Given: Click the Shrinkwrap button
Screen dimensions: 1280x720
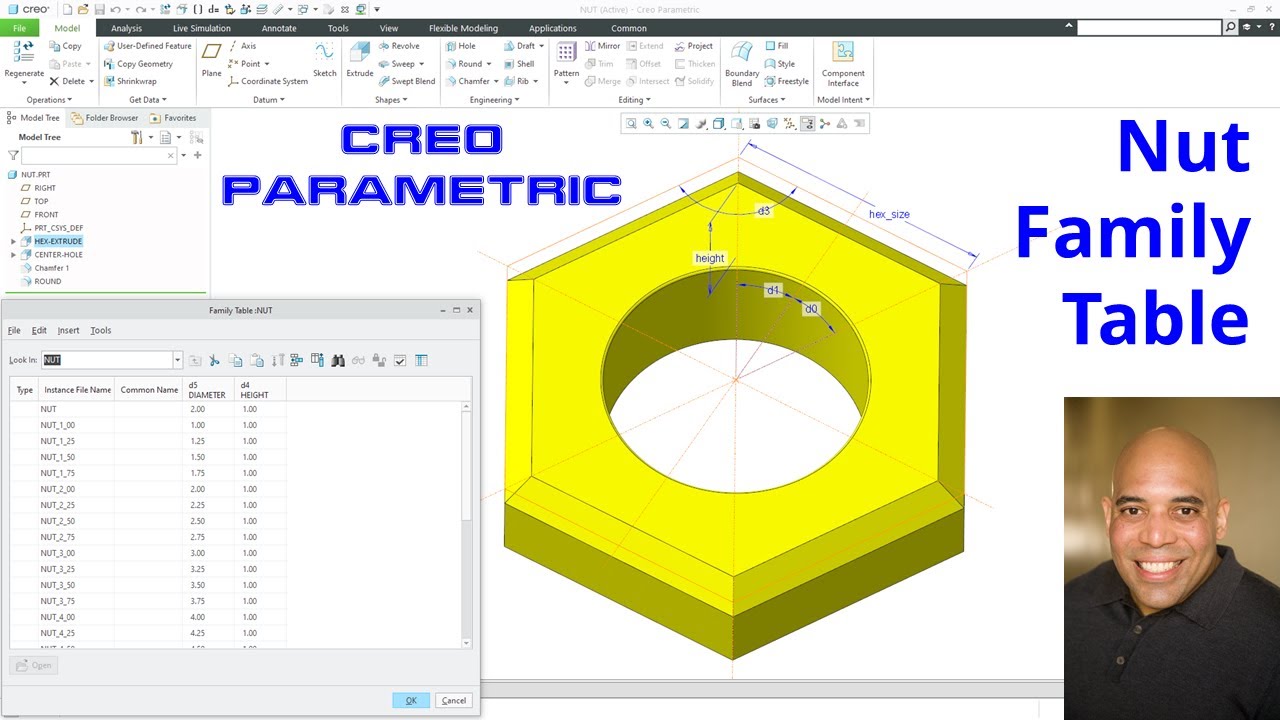Looking at the screenshot, I should pos(130,82).
